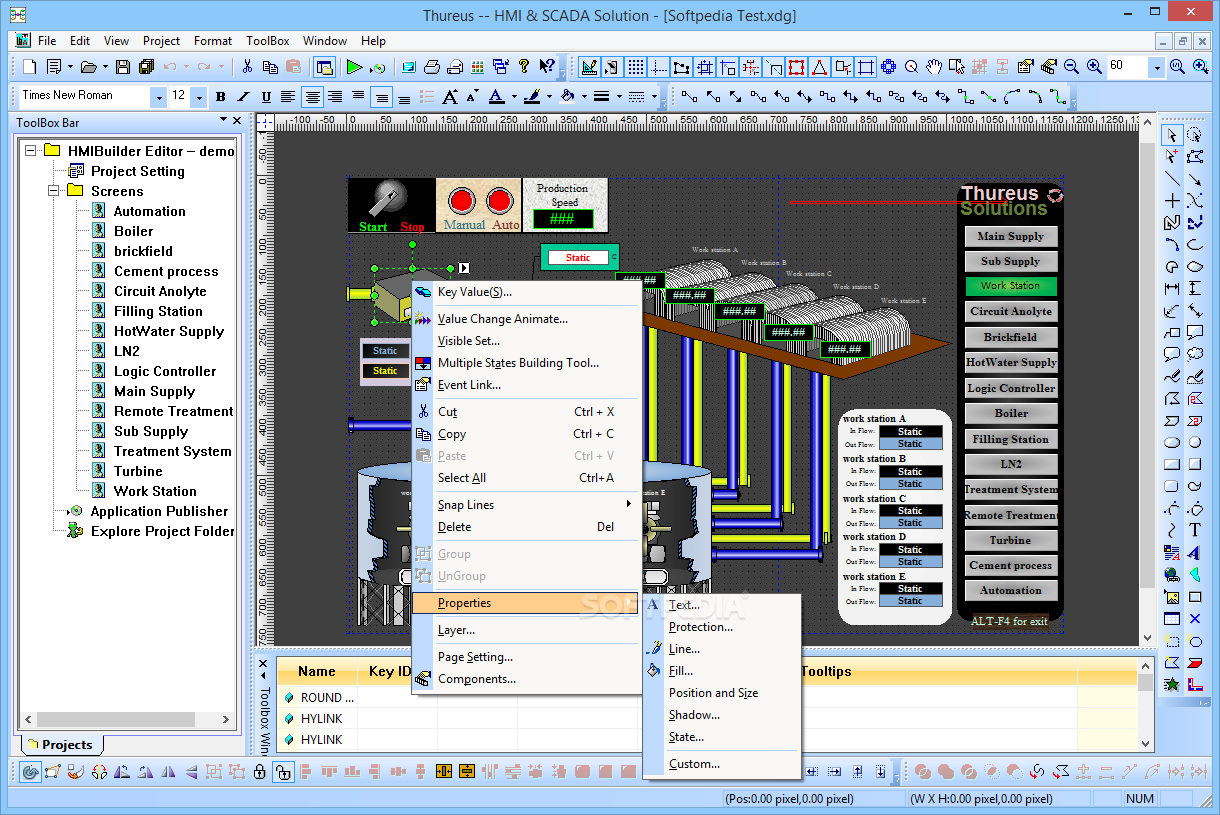Screen dimensions: 1220x815
Task: Collapse the Screens tree folder
Action: (x=53, y=191)
